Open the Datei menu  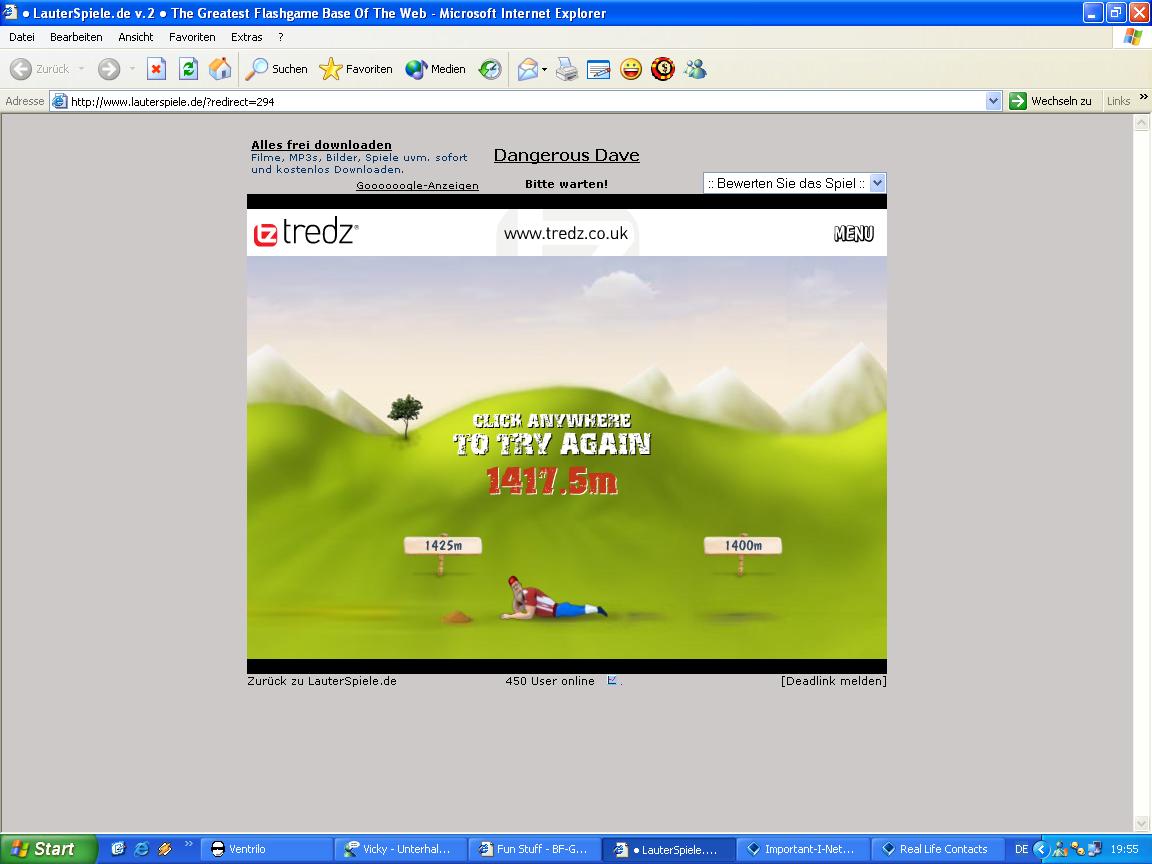click(x=22, y=37)
